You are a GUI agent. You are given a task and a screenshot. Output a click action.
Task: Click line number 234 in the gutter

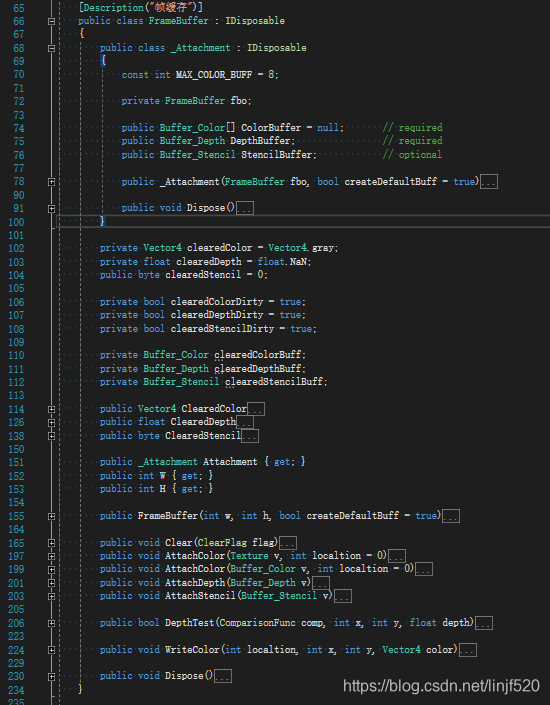[x=16, y=690]
